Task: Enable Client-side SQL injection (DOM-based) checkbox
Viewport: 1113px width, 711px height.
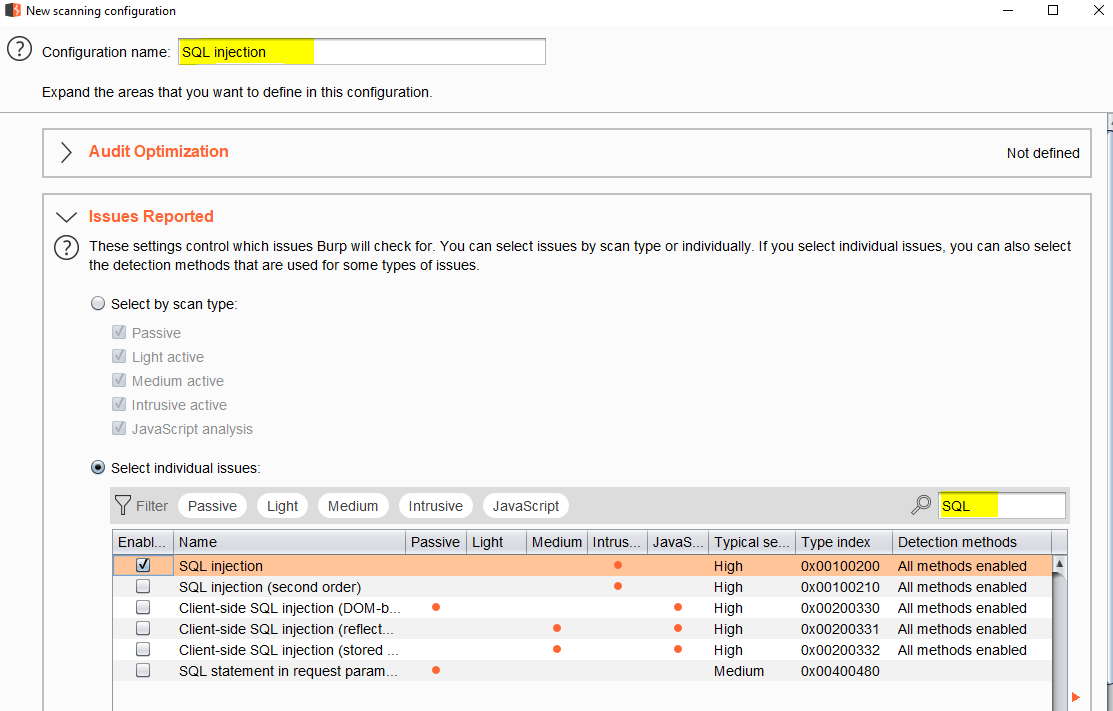Action: [143, 607]
